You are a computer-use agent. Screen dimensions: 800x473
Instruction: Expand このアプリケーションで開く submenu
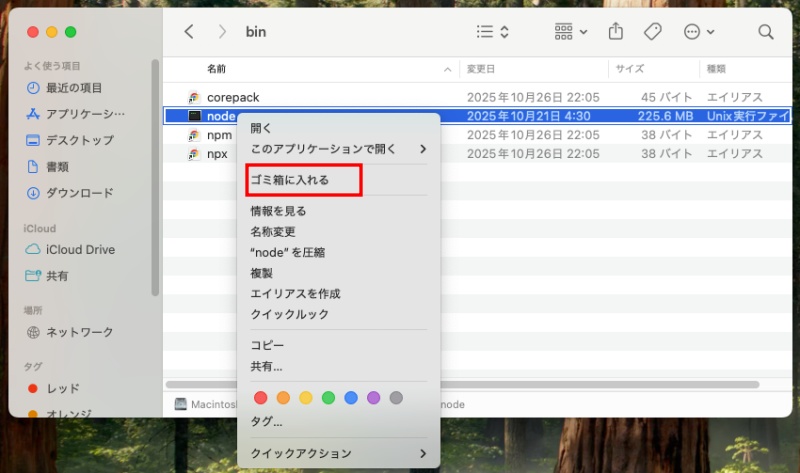click(338, 149)
